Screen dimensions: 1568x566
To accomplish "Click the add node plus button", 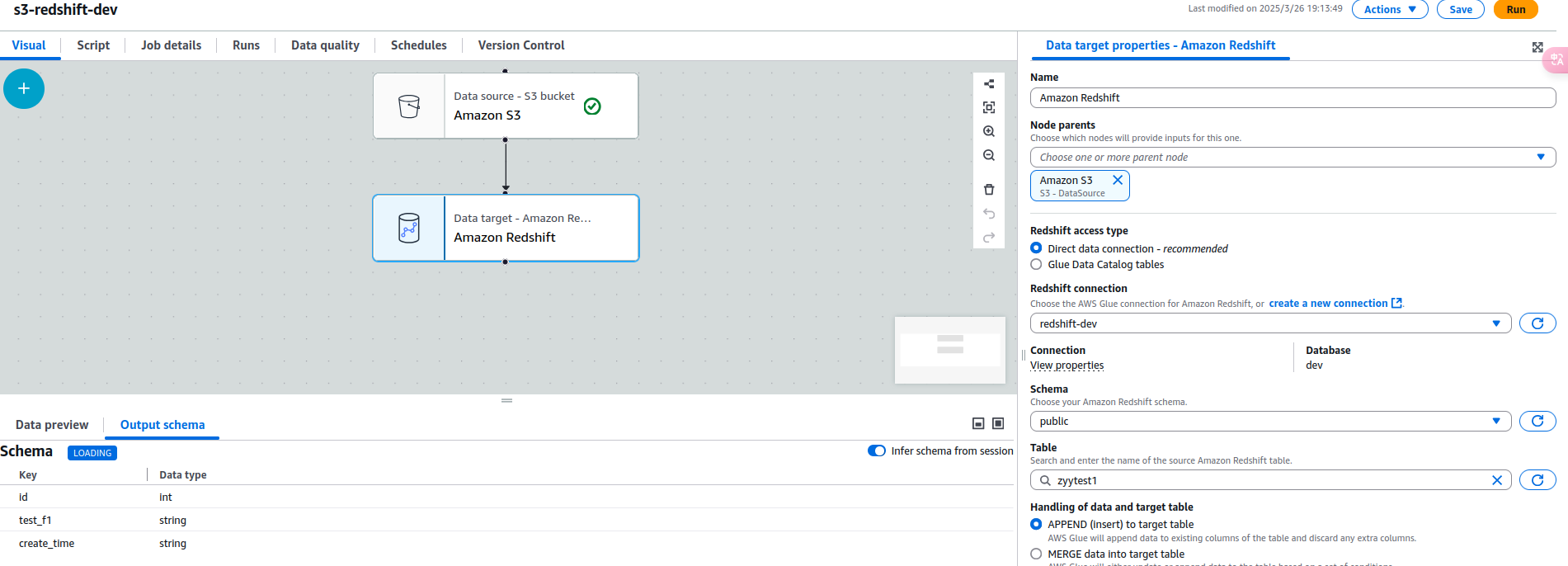I will point(24,88).
